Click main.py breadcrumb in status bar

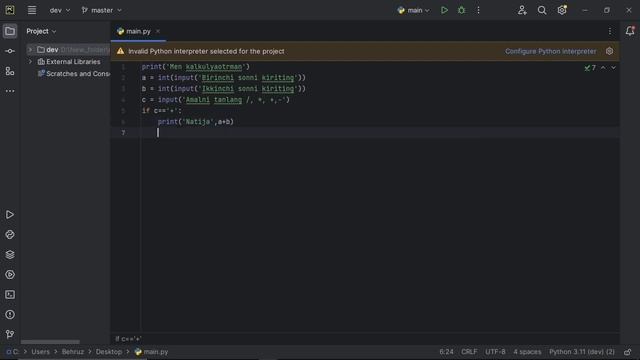(151, 352)
